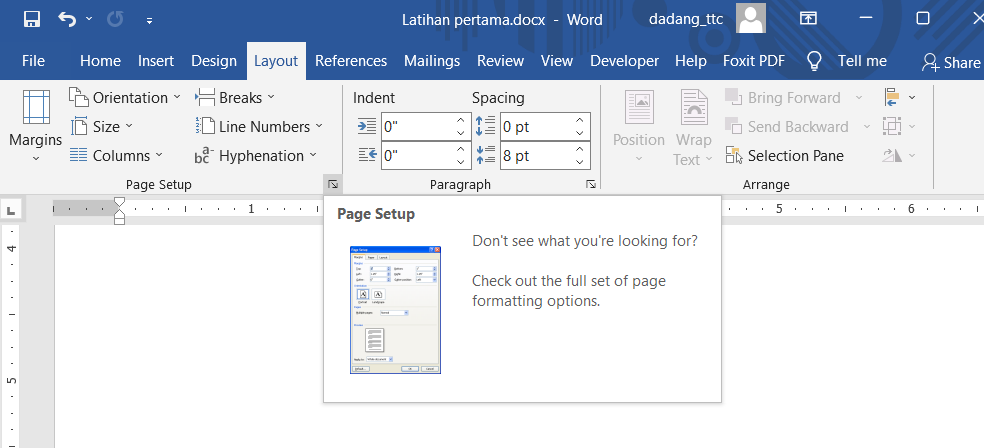Open the File tab
The width and height of the screenshot is (984, 448).
click(x=33, y=61)
